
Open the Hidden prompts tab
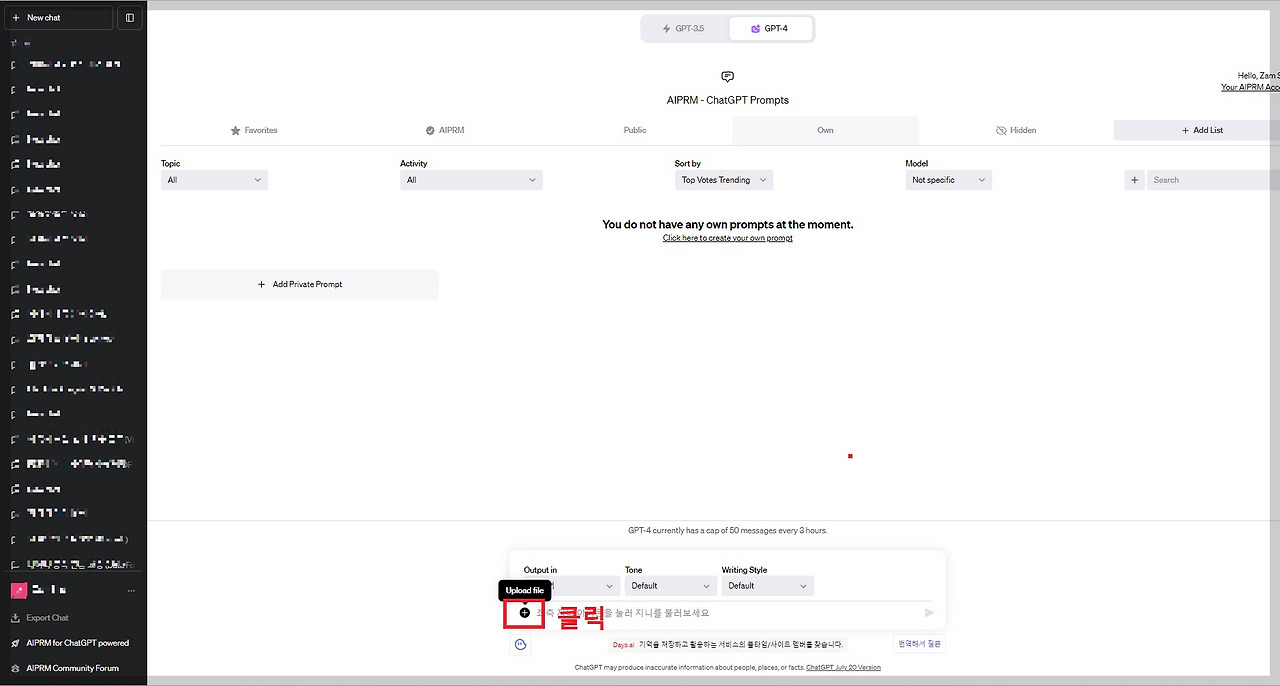1016,130
